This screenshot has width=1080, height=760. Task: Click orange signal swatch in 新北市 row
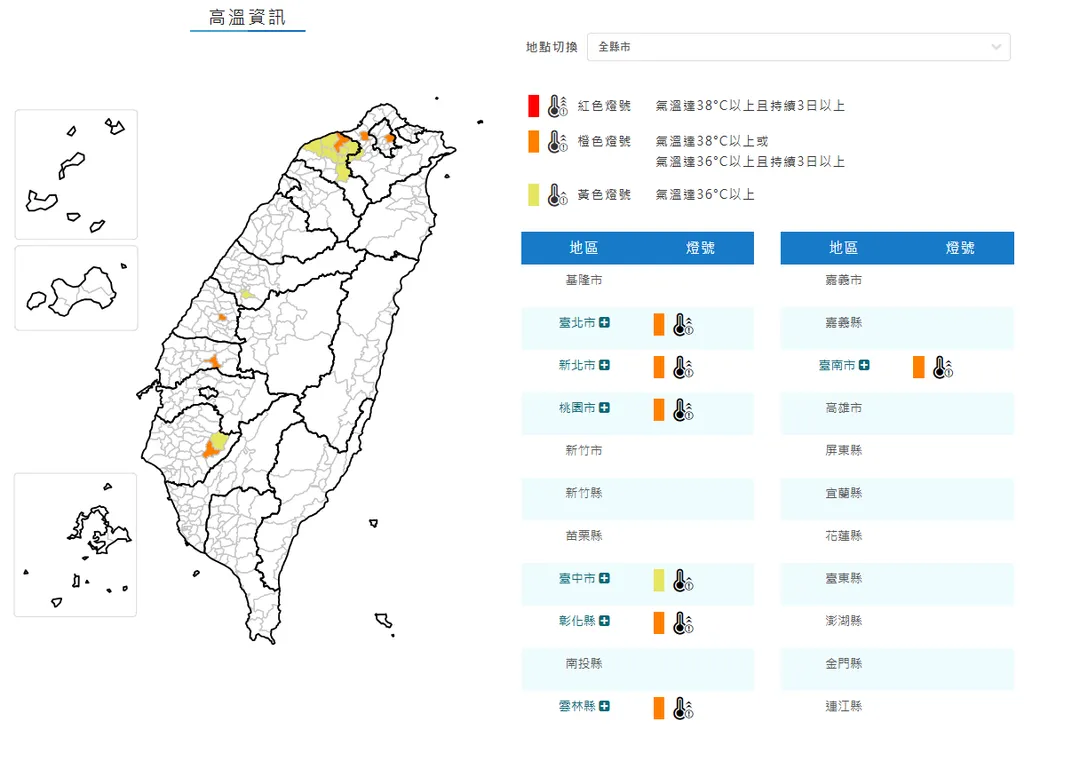[659, 367]
